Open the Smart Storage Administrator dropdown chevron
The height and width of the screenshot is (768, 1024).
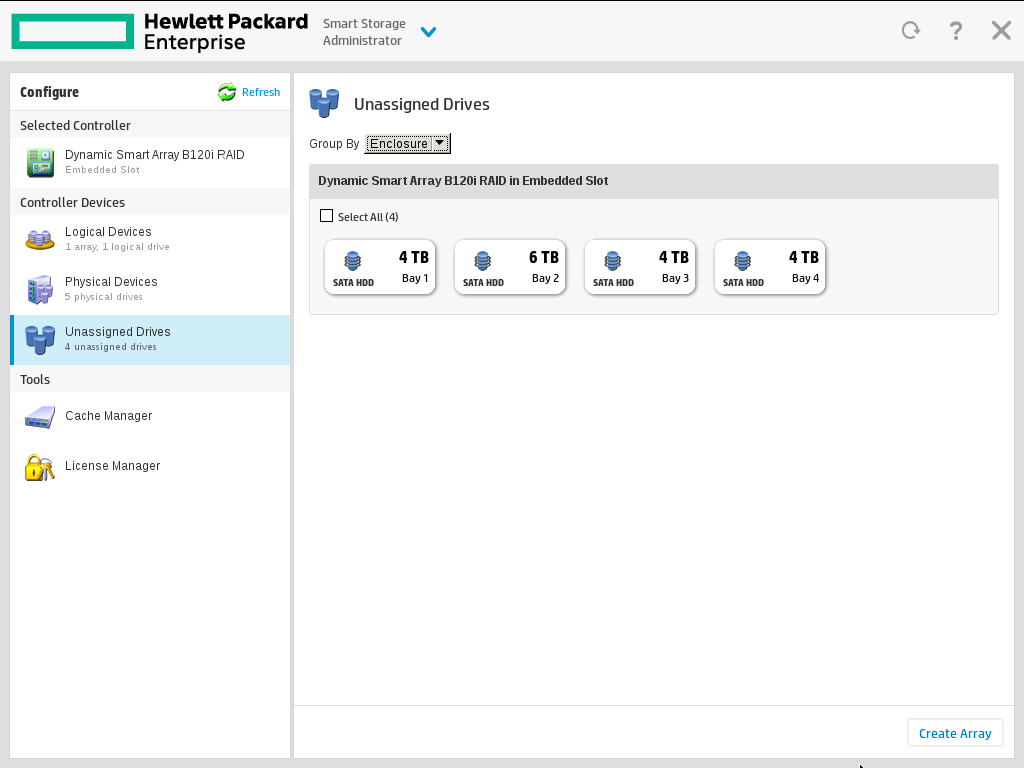428,31
